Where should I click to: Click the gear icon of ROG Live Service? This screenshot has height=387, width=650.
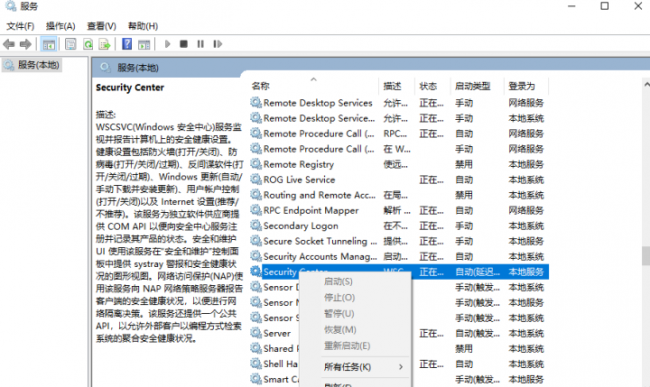pyautogui.click(x=256, y=179)
